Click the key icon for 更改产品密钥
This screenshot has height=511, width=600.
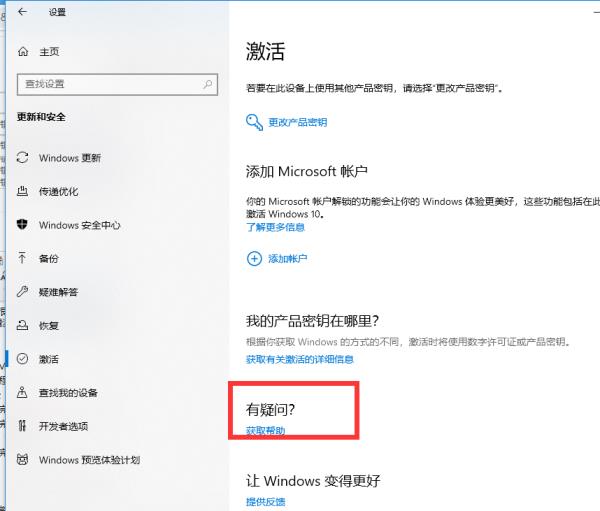(x=254, y=122)
